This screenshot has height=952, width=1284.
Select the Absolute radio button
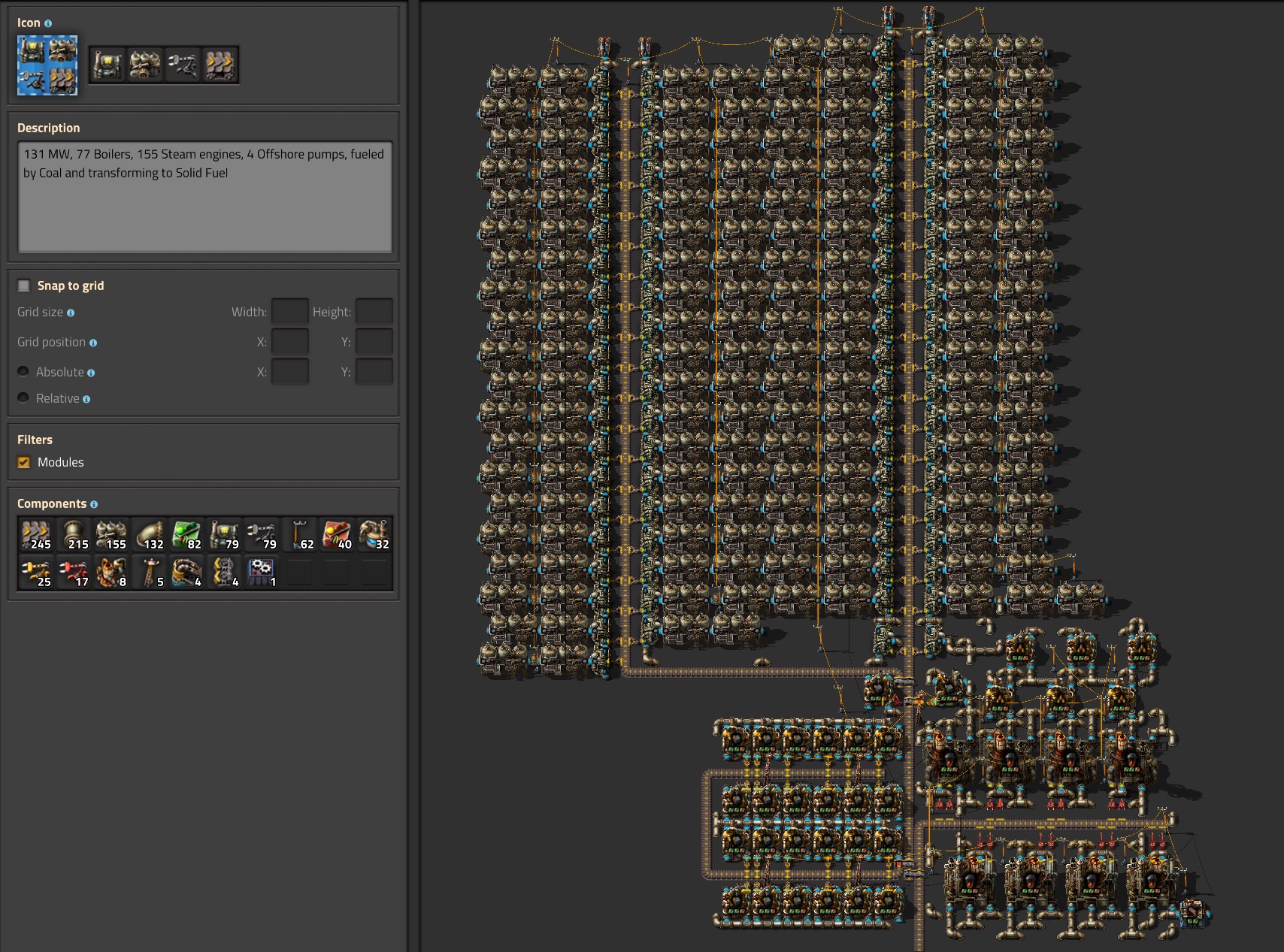tap(23, 371)
